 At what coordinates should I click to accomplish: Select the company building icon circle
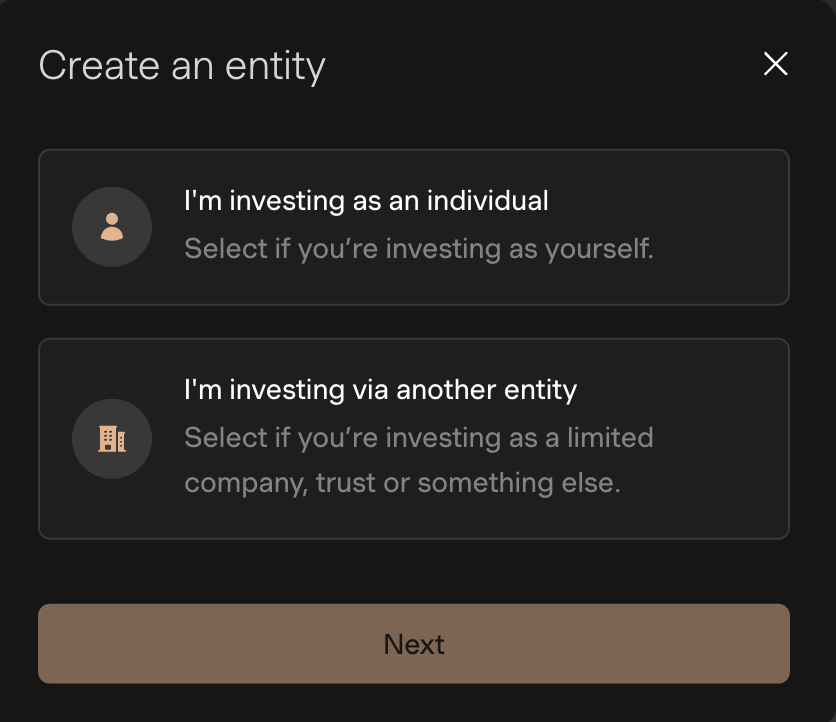tap(112, 439)
